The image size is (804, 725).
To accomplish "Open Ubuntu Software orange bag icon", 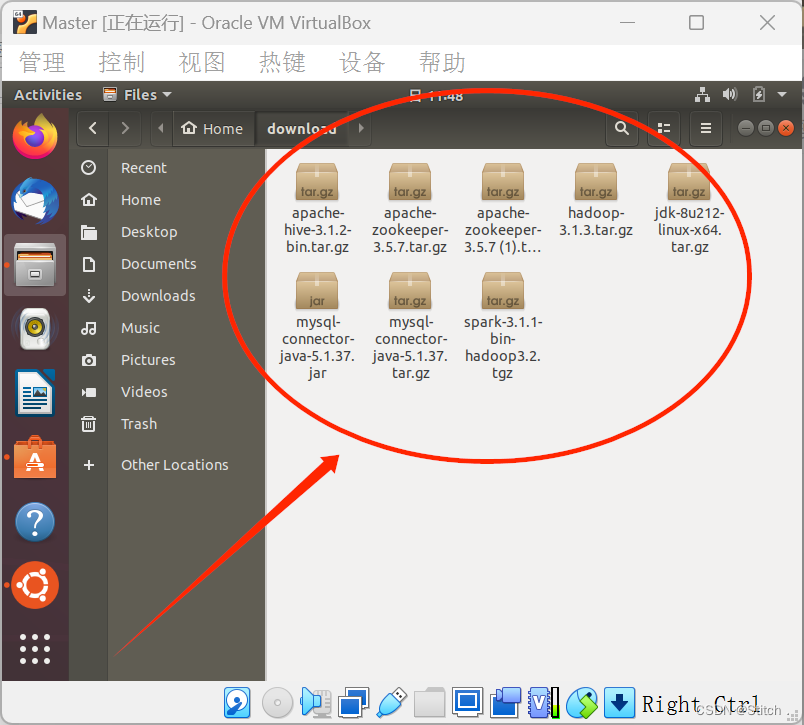I will (35, 457).
